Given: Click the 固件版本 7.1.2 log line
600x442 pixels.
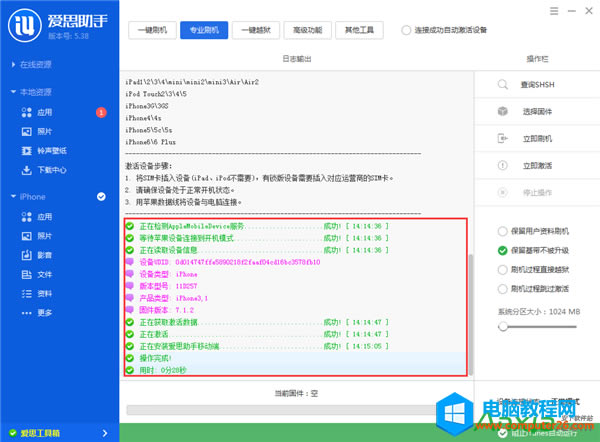Looking at the screenshot, I should [166, 310].
